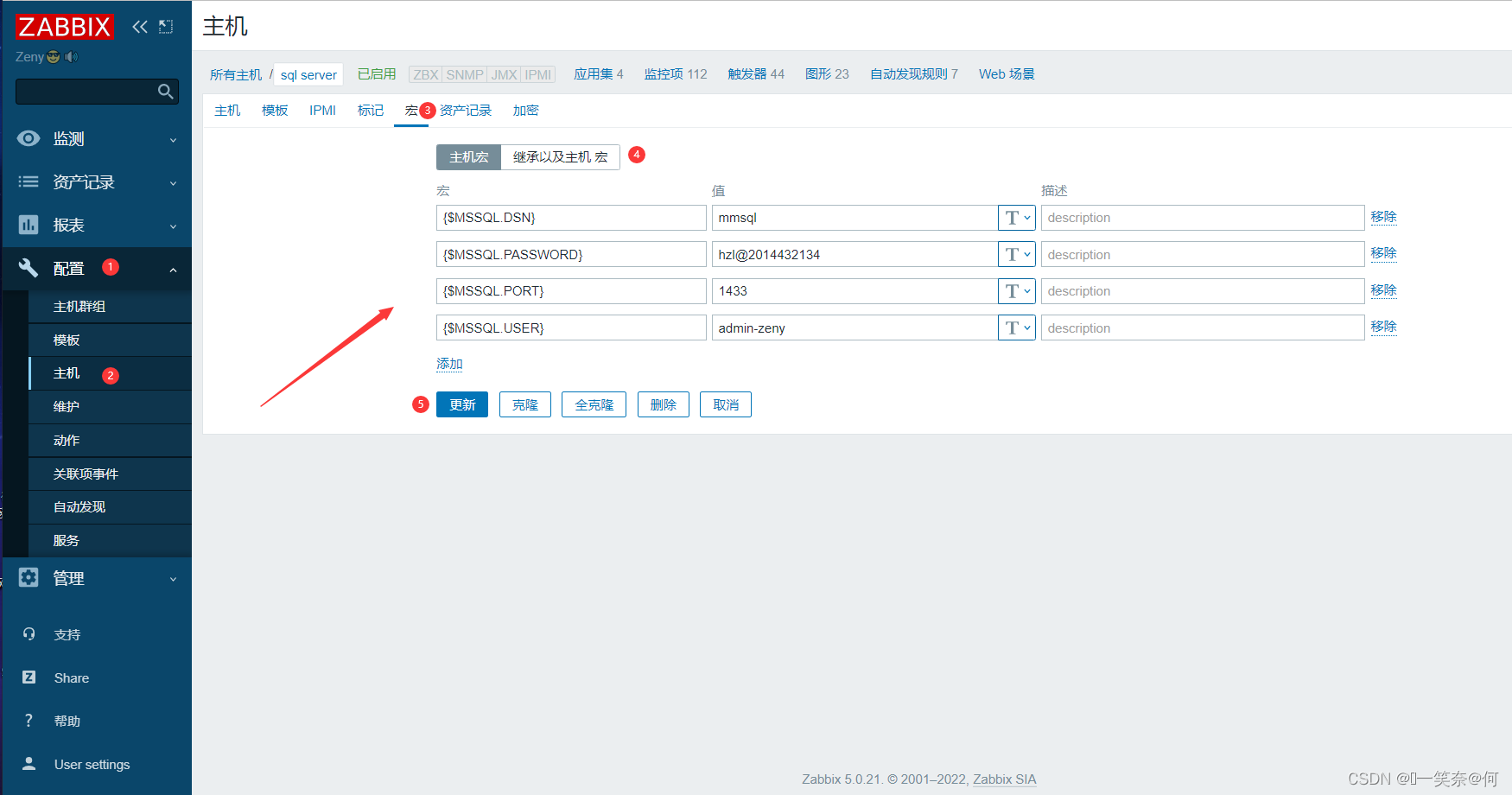1512x795 pixels.
Task: Open Web 场景 link
Action: pos(1007,74)
